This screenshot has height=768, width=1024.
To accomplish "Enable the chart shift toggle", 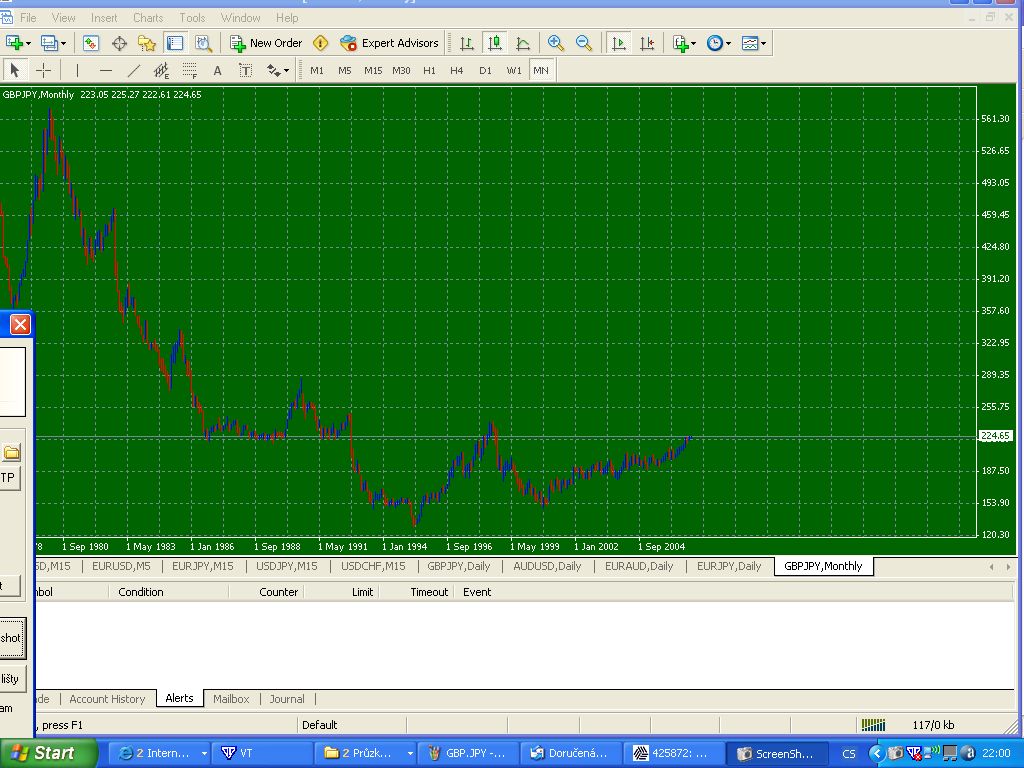I will click(x=647, y=43).
